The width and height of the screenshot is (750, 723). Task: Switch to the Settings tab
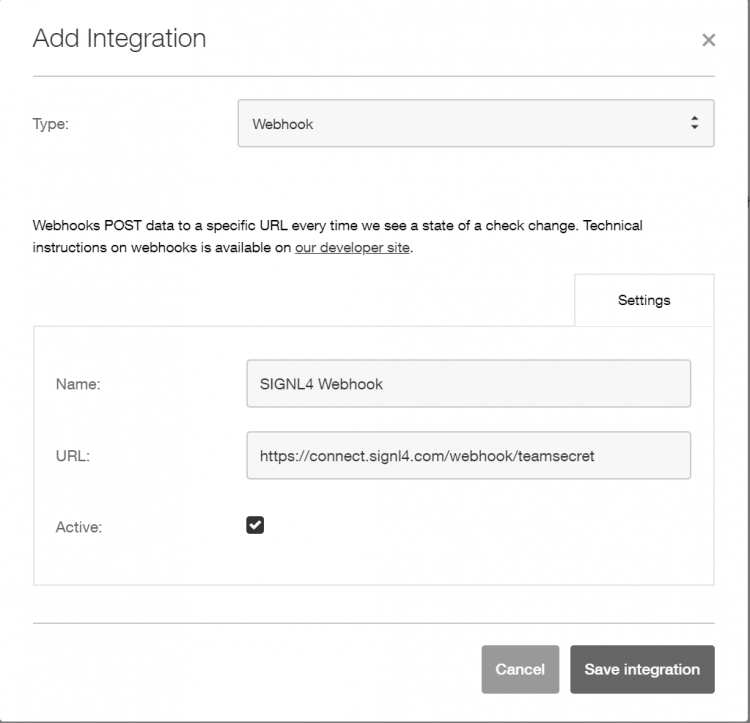[x=644, y=300]
